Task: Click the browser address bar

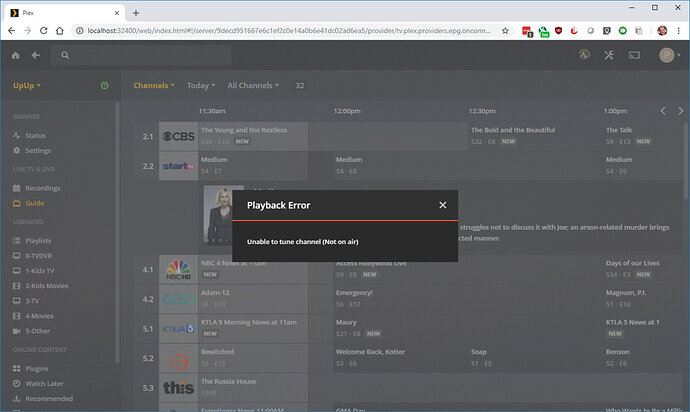Action: [x=288, y=31]
